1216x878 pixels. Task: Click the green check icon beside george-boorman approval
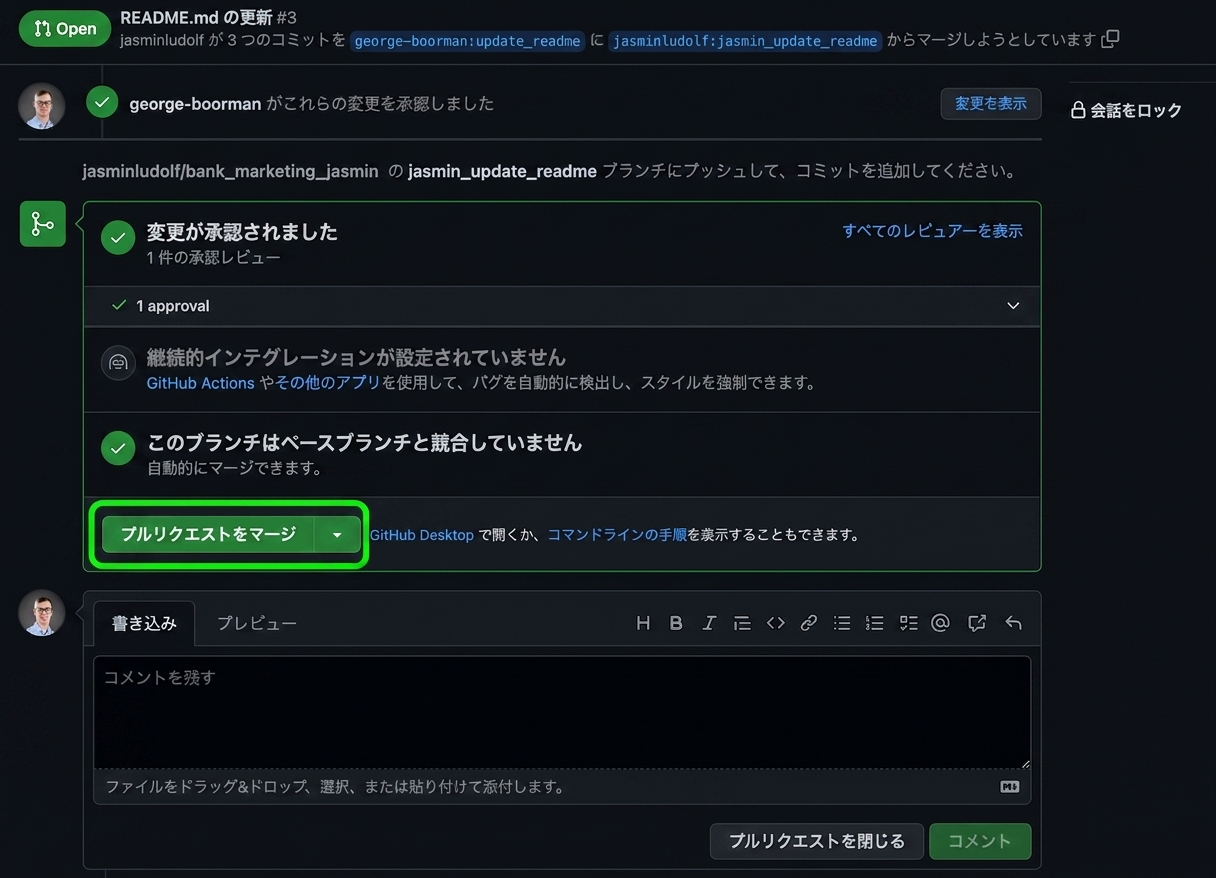[x=102, y=101]
